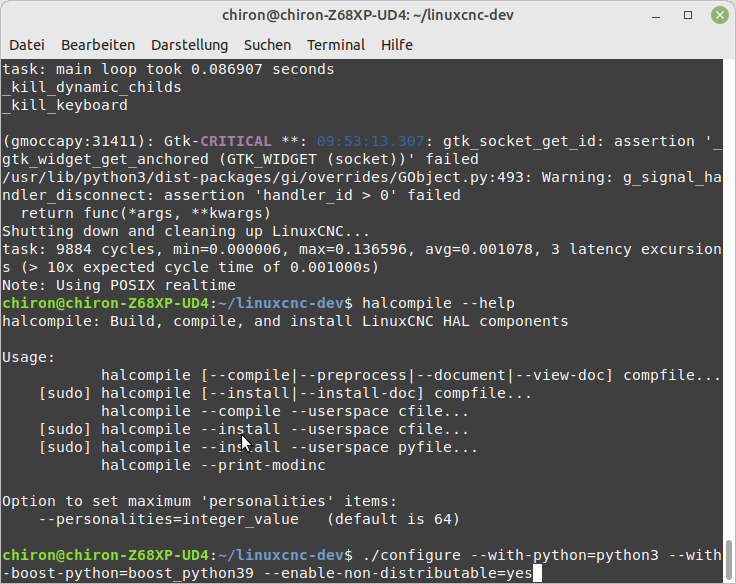
Task: Click the 'halcompile --compile --userspace cfile...' line
Action: pos(285,411)
